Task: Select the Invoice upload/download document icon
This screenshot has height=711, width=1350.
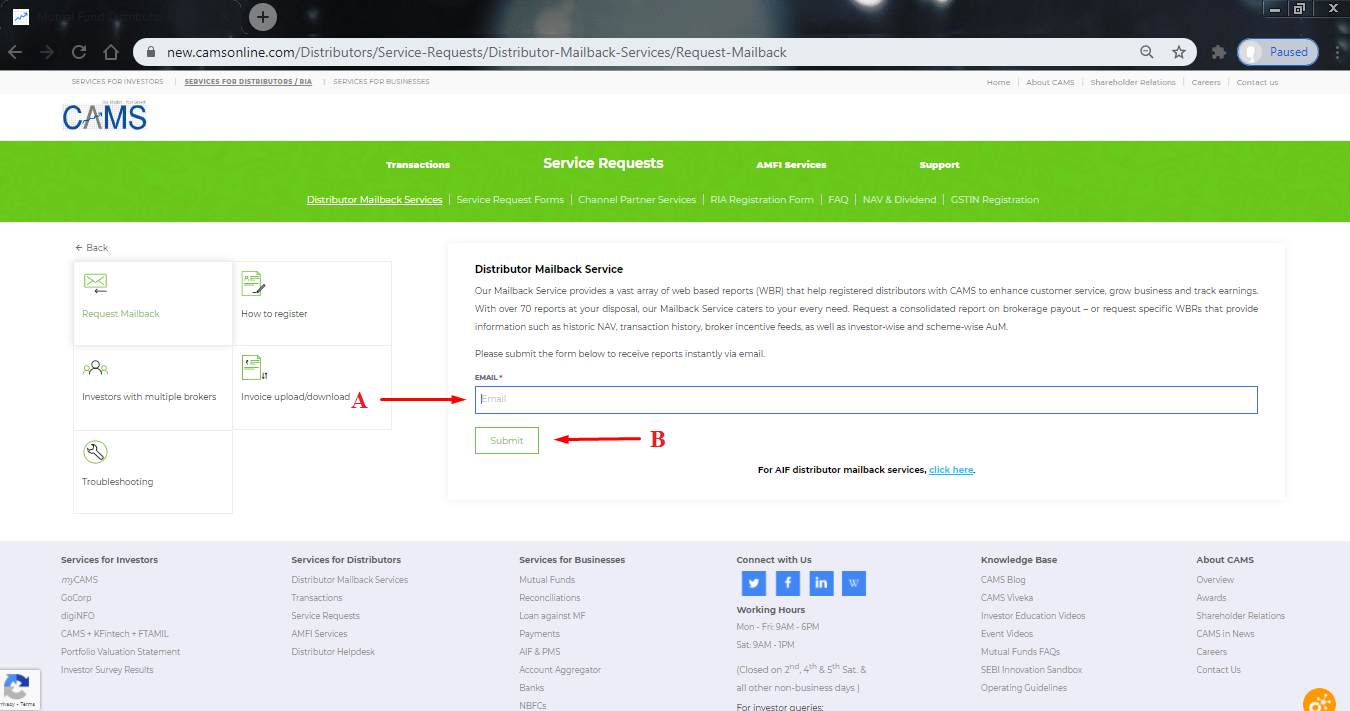Action: (x=254, y=367)
